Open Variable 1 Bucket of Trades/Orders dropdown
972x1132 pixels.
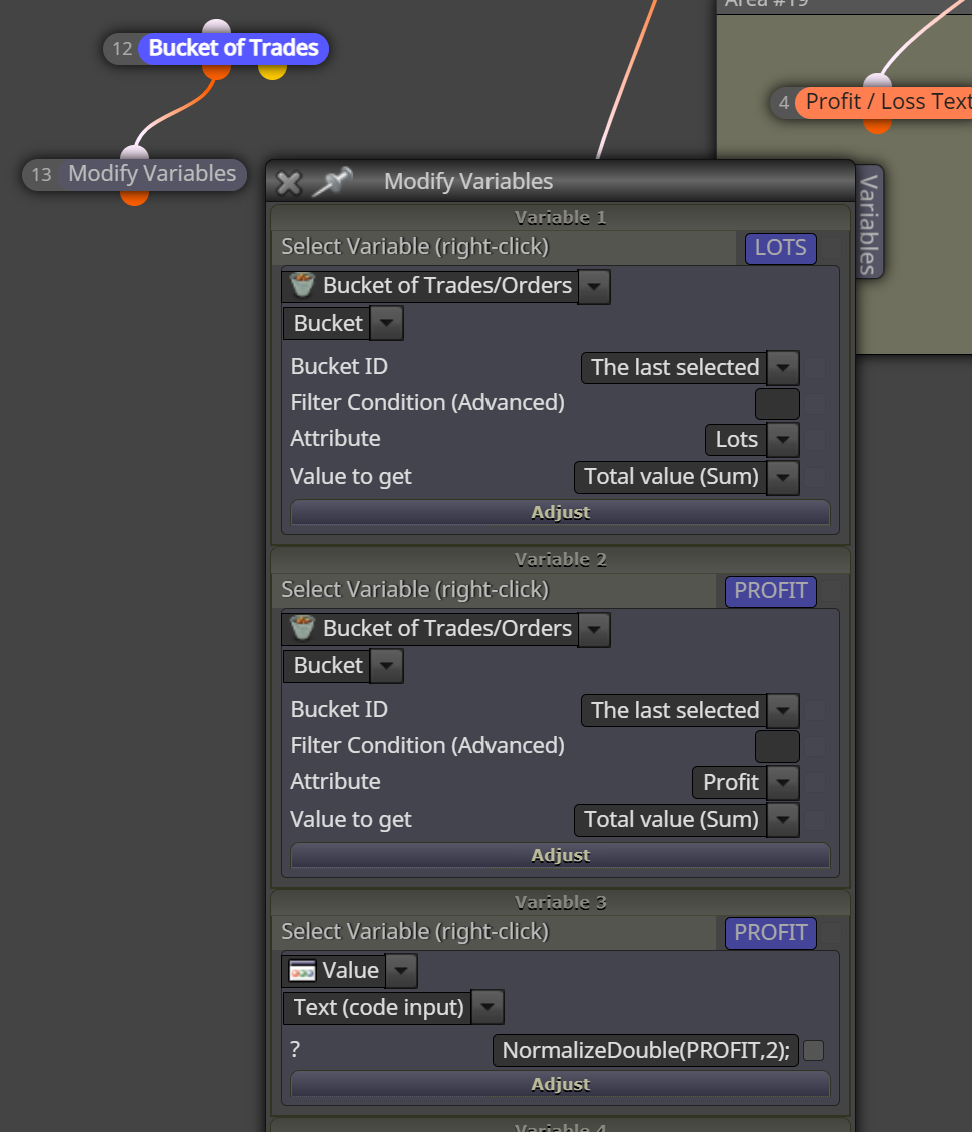tap(594, 286)
